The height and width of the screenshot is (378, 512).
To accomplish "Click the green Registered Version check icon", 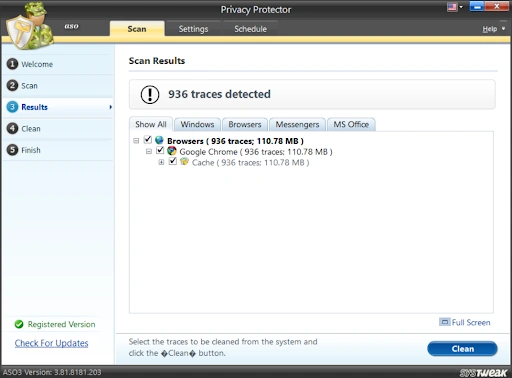I will coord(19,324).
